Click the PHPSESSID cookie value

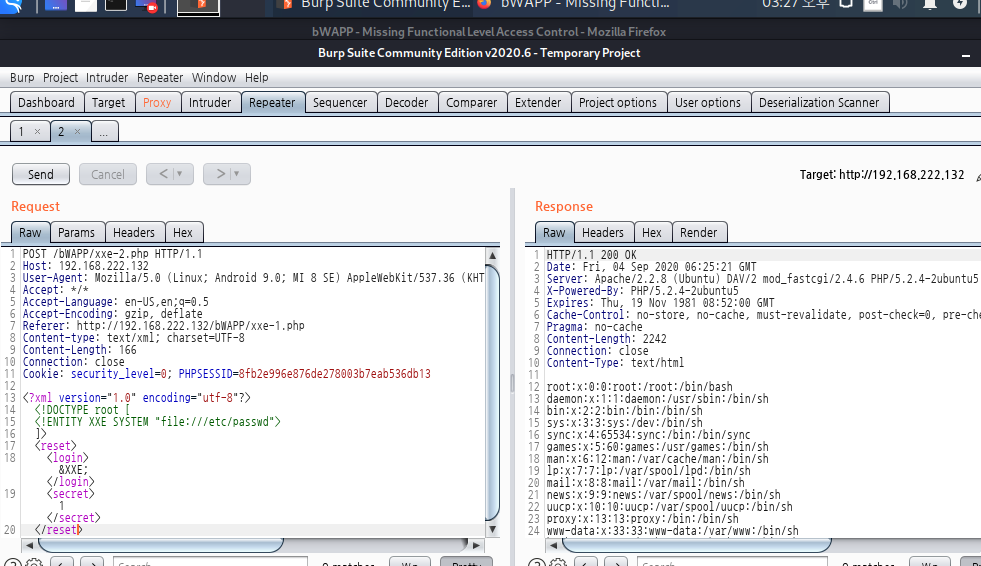coord(335,374)
